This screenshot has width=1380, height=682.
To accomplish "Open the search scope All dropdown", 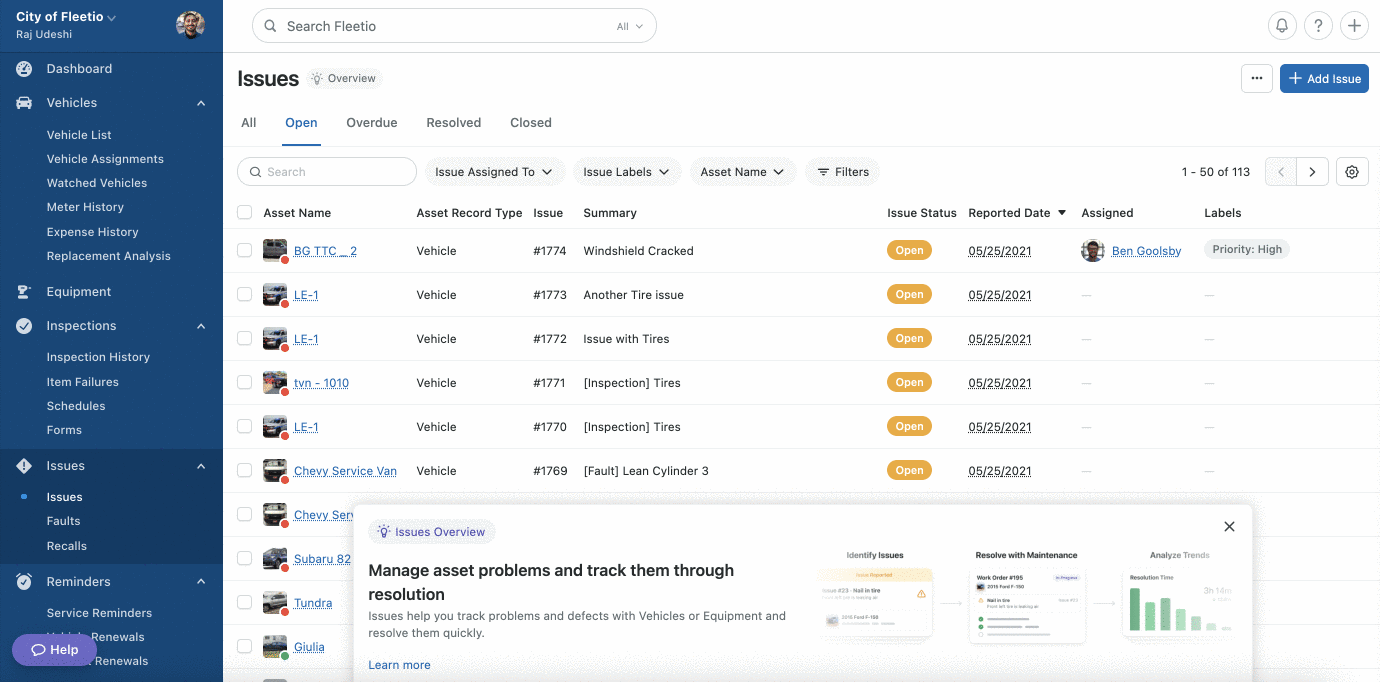I will coord(630,27).
